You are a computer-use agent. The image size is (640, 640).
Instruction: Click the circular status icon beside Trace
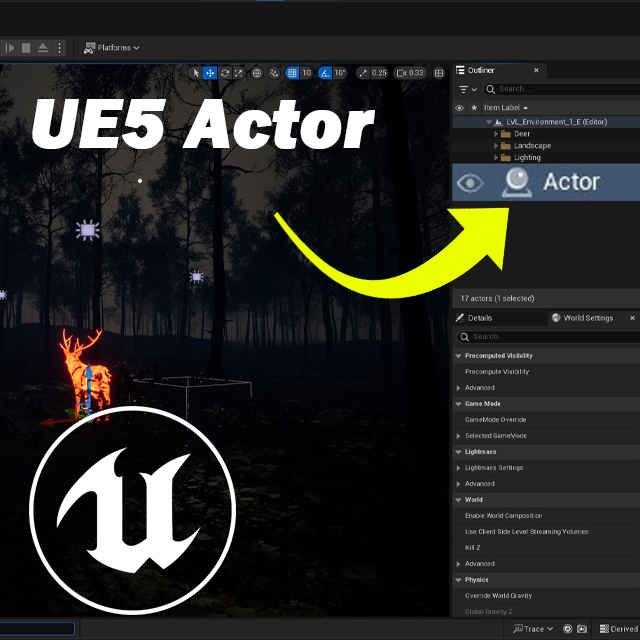point(567,629)
